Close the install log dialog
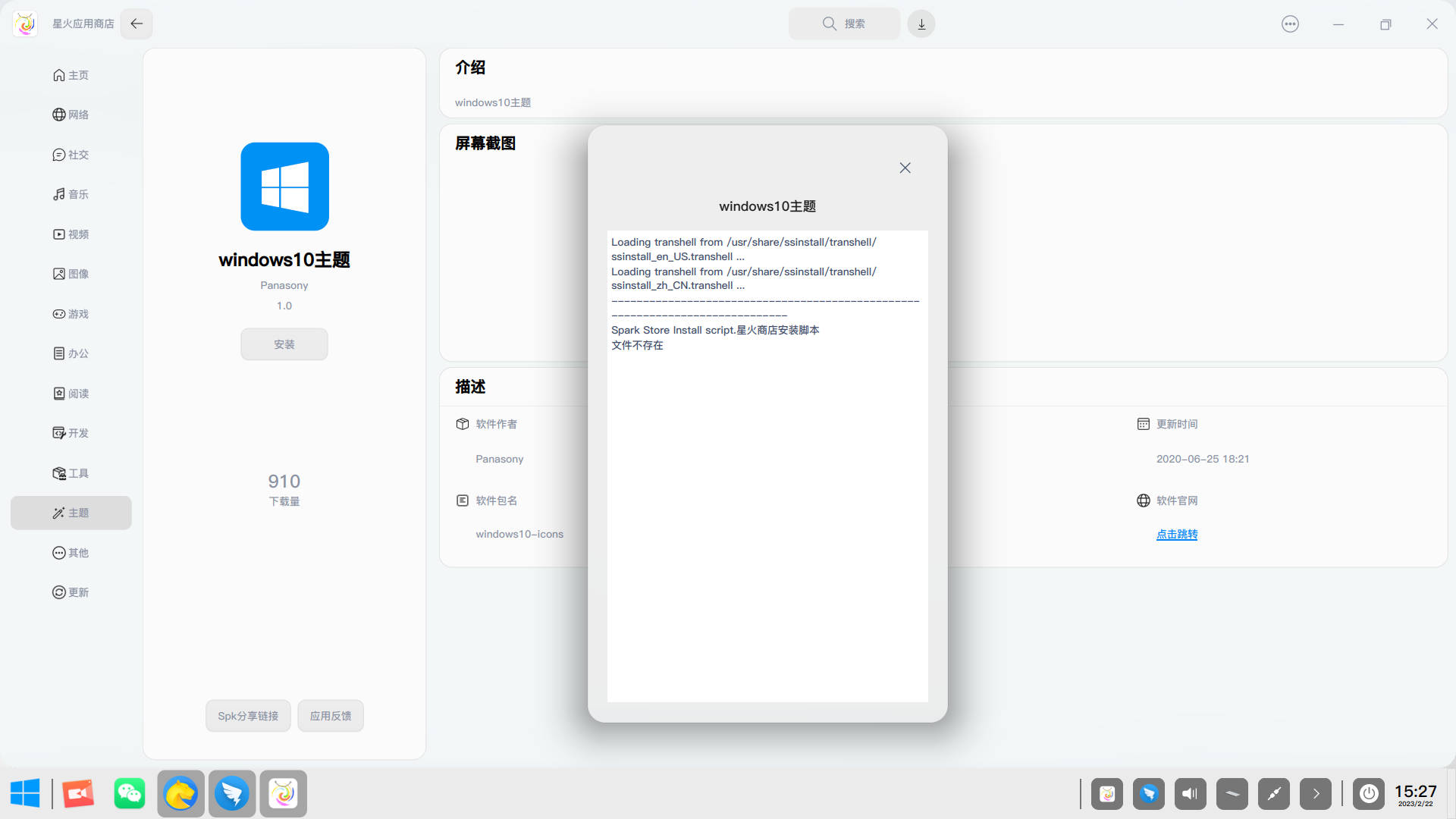This screenshot has height=819, width=1456. tap(905, 168)
